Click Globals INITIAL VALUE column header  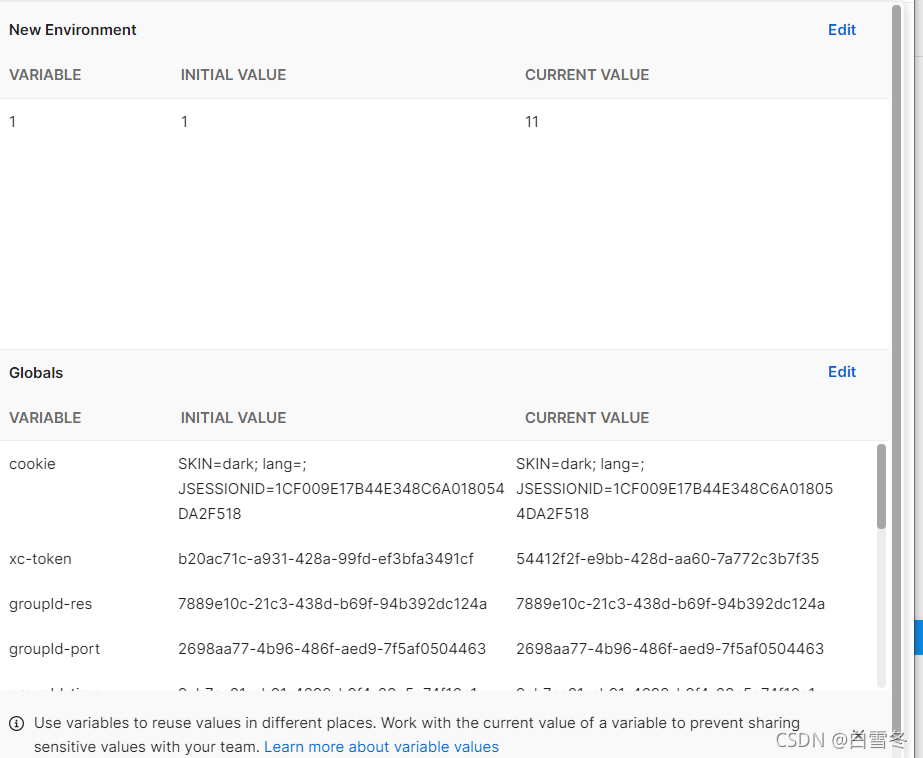click(233, 418)
